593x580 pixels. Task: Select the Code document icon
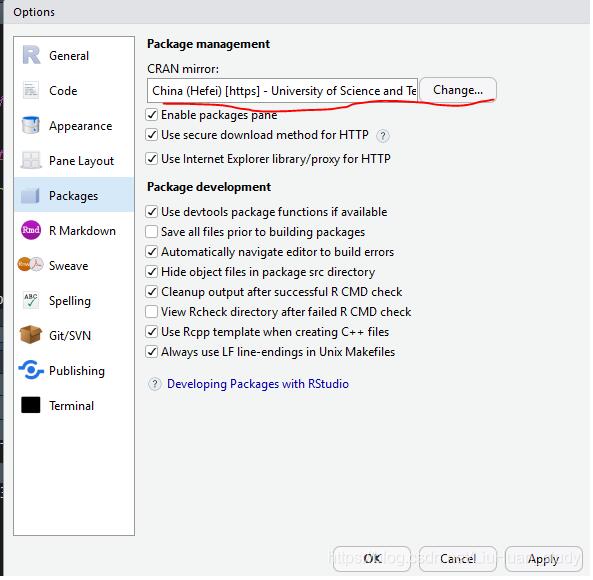31,91
